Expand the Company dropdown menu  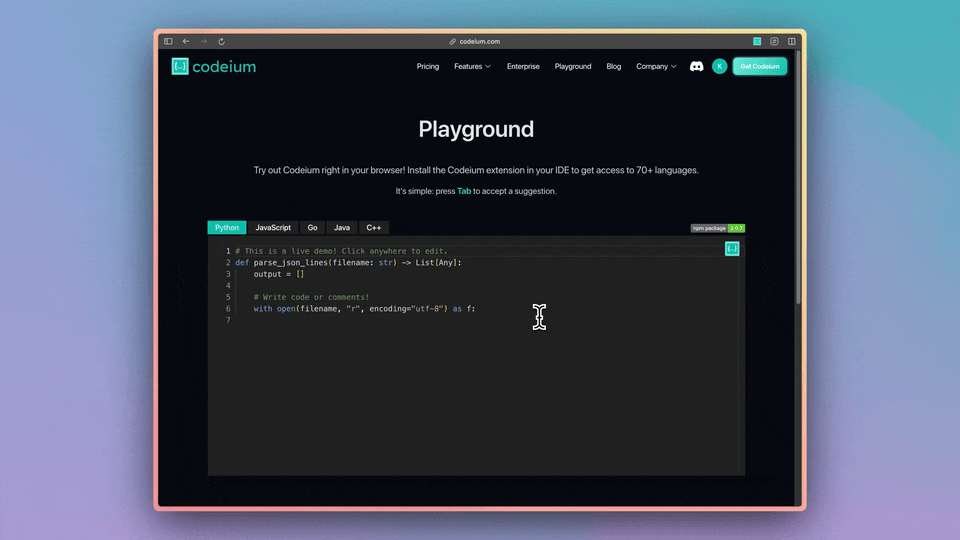[656, 66]
